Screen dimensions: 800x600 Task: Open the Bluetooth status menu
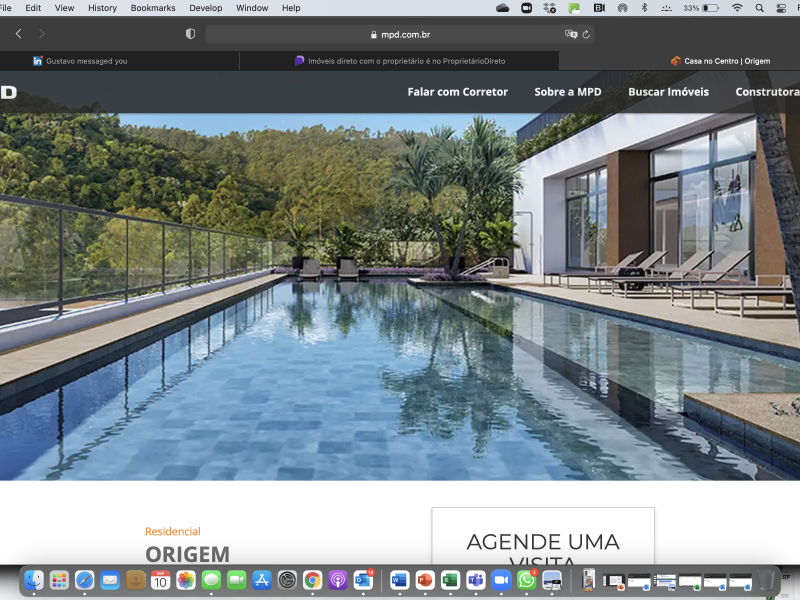(644, 8)
